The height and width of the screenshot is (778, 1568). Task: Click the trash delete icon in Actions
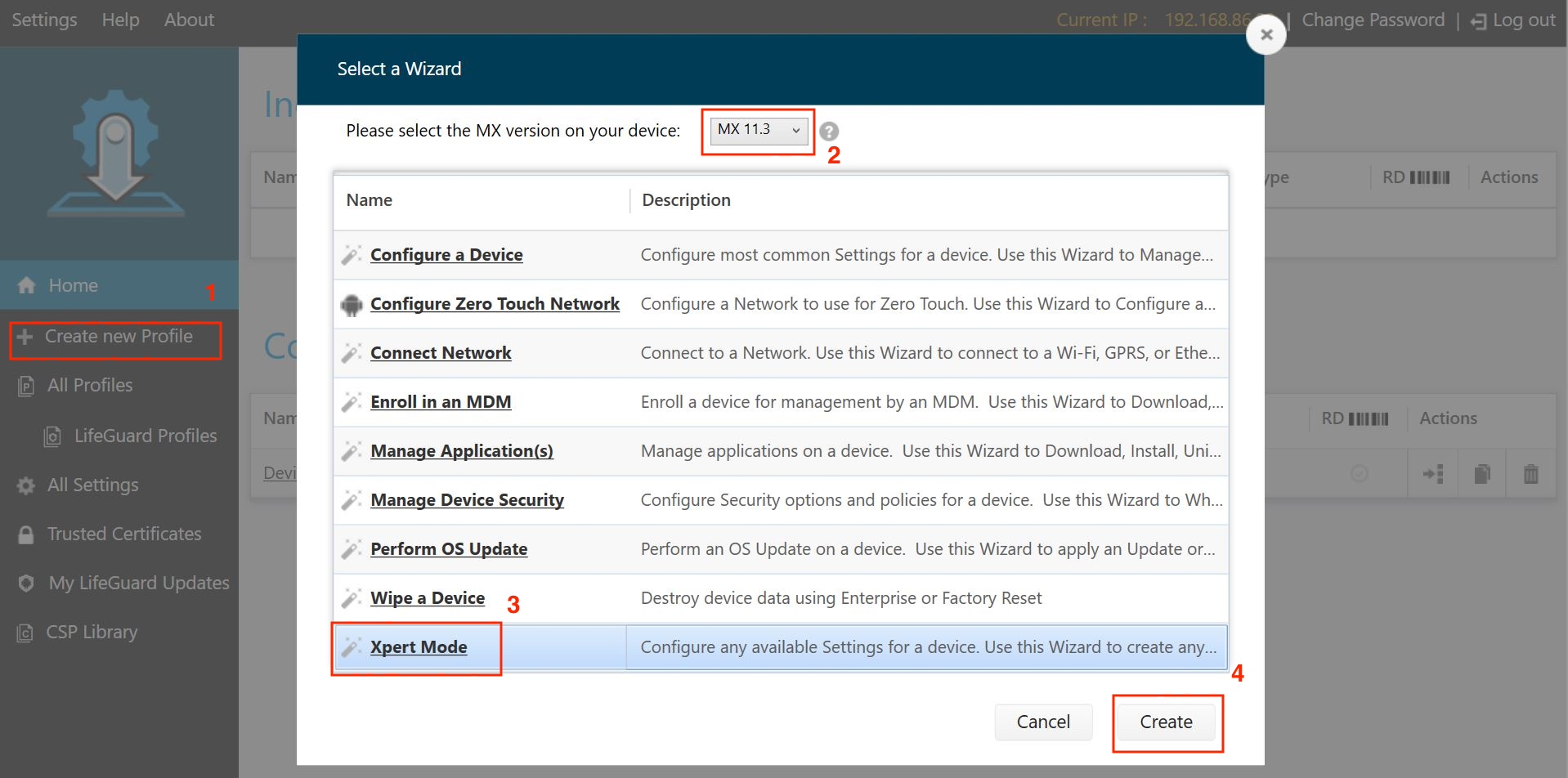coord(1530,474)
